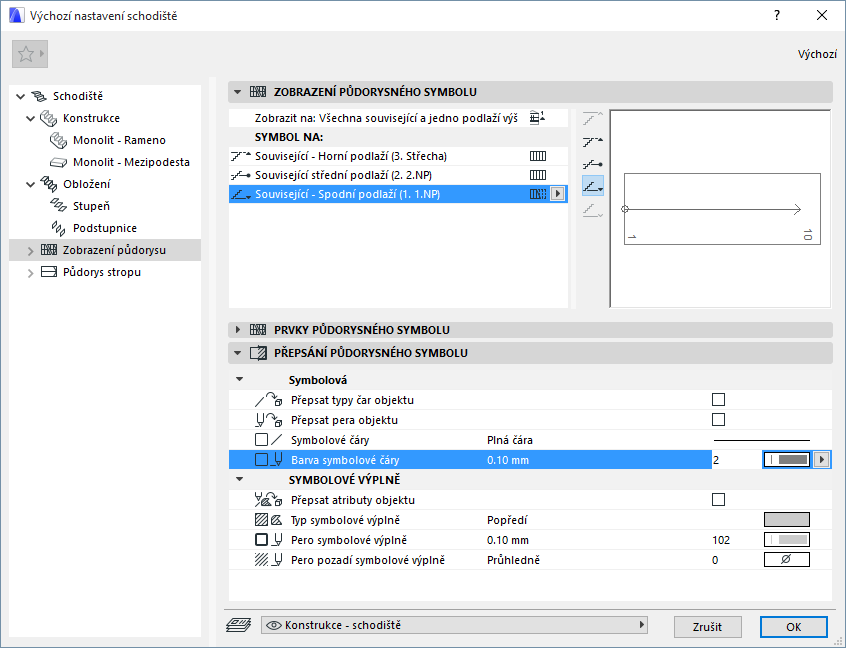
Task: Click Barva symbolové čáry pen icon
Action: [268, 460]
